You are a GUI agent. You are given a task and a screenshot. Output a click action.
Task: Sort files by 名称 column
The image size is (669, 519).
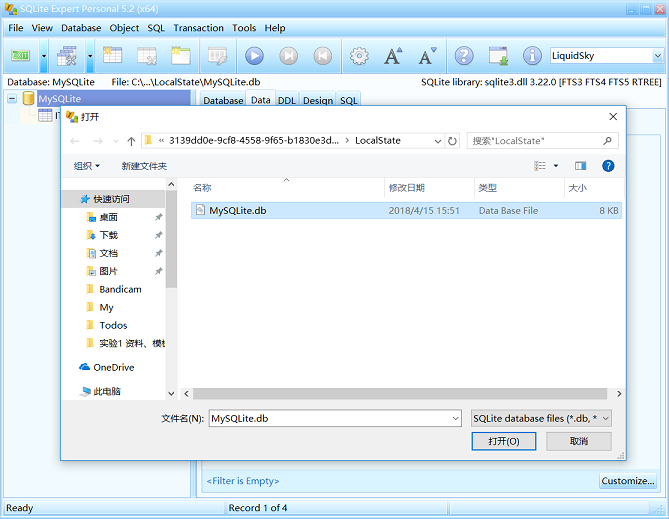click(x=202, y=188)
